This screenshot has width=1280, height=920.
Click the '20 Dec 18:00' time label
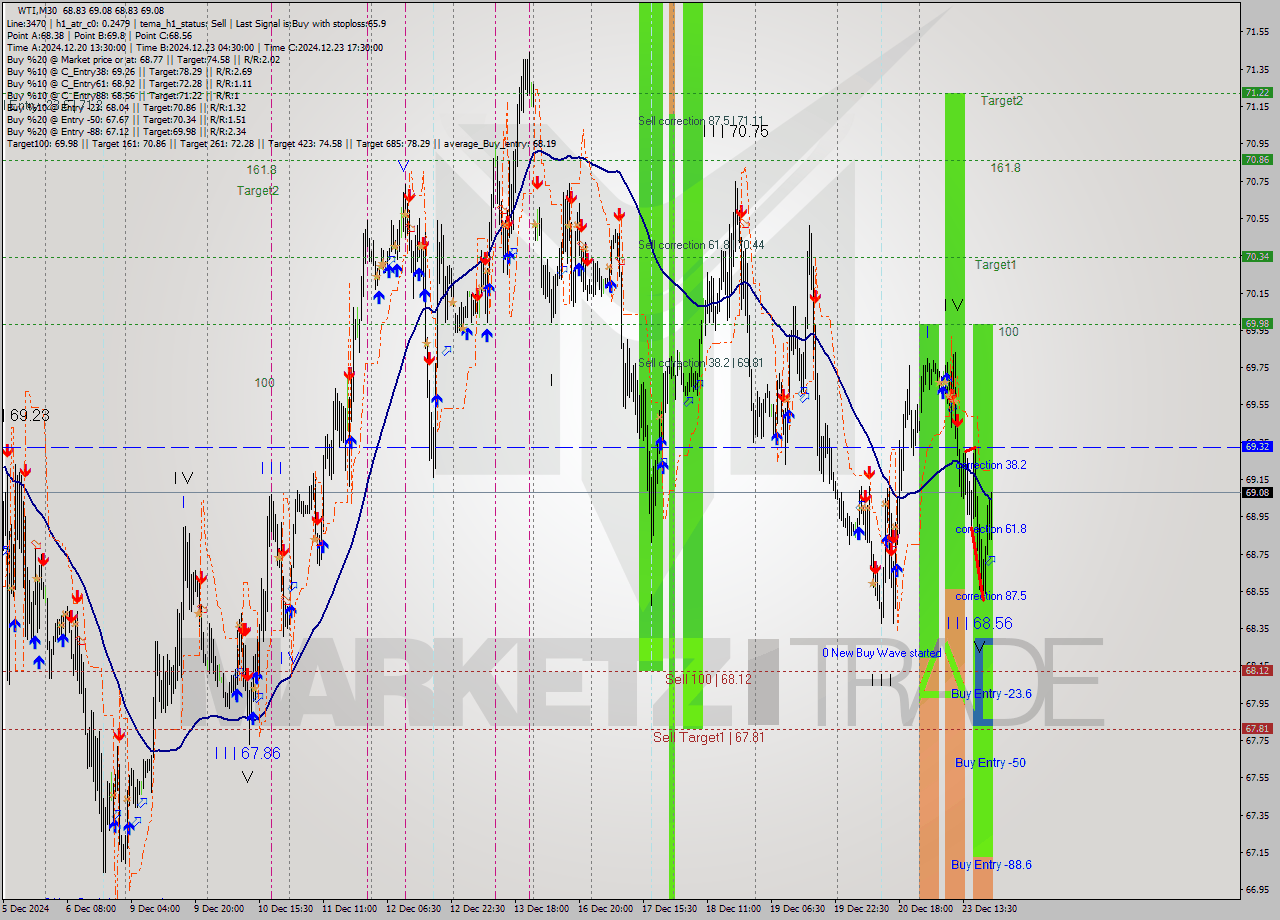[925, 909]
